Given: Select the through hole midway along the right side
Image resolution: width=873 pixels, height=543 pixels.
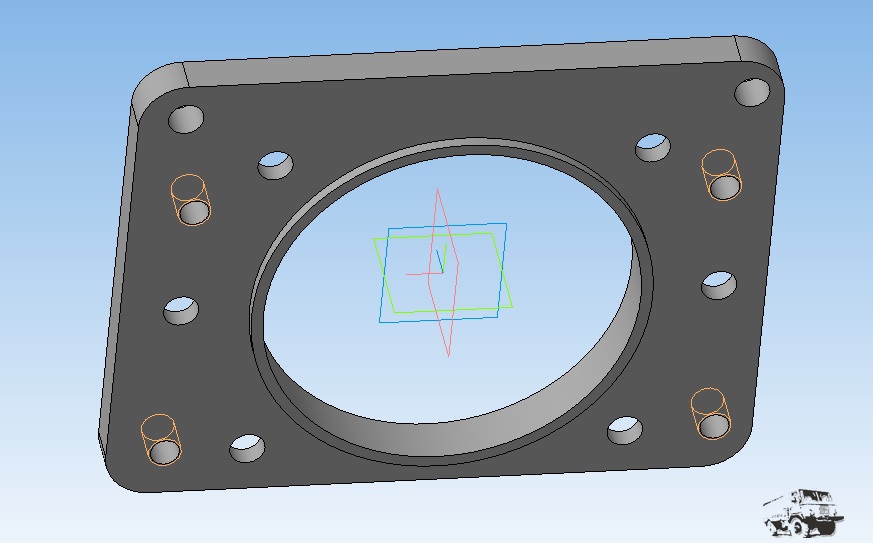Looking at the screenshot, I should tap(719, 285).
